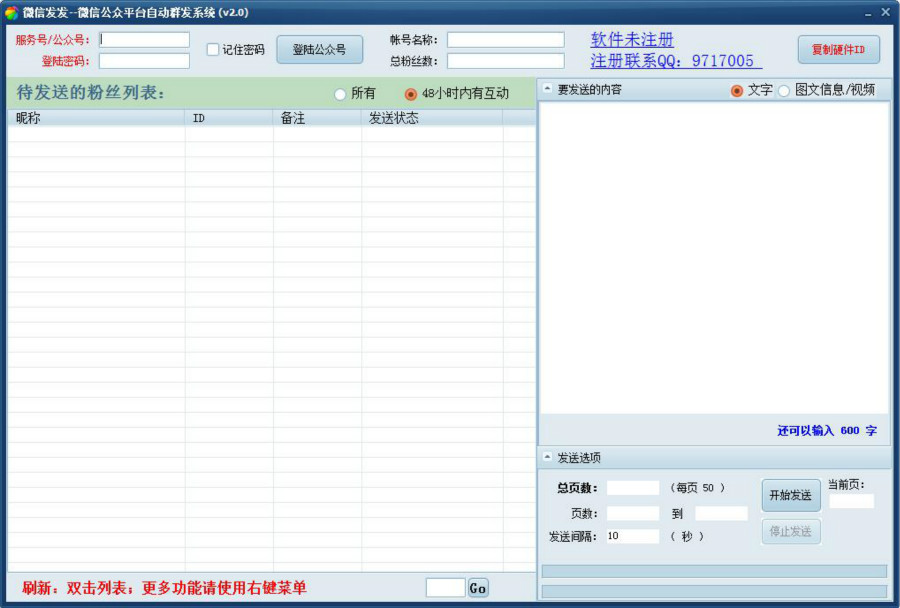Screen dimensions: 900x608
Task: Switch to 图文信息/视频 content type
Action: tap(784, 90)
